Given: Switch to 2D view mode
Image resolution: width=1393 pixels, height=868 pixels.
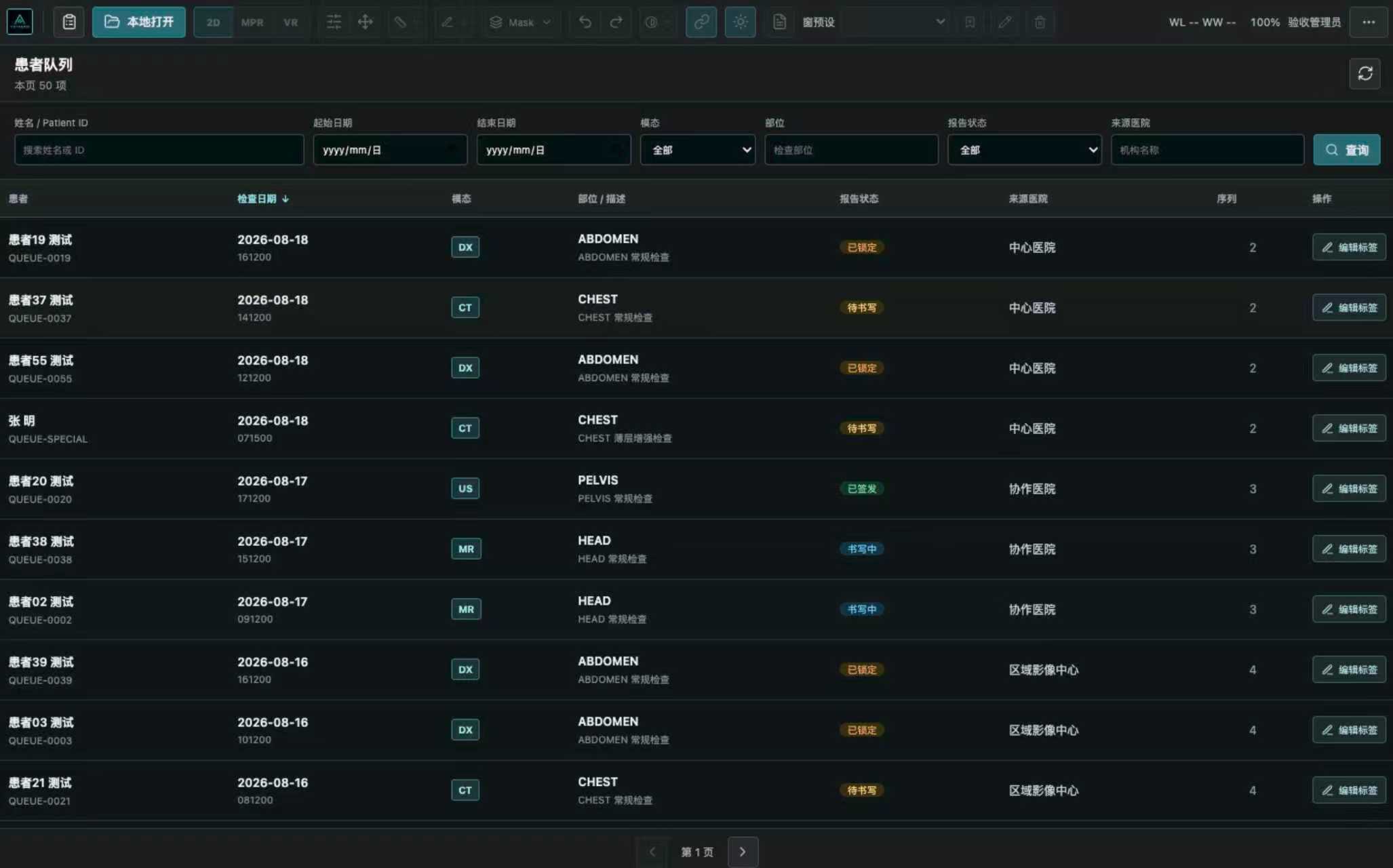Looking at the screenshot, I should pyautogui.click(x=213, y=22).
